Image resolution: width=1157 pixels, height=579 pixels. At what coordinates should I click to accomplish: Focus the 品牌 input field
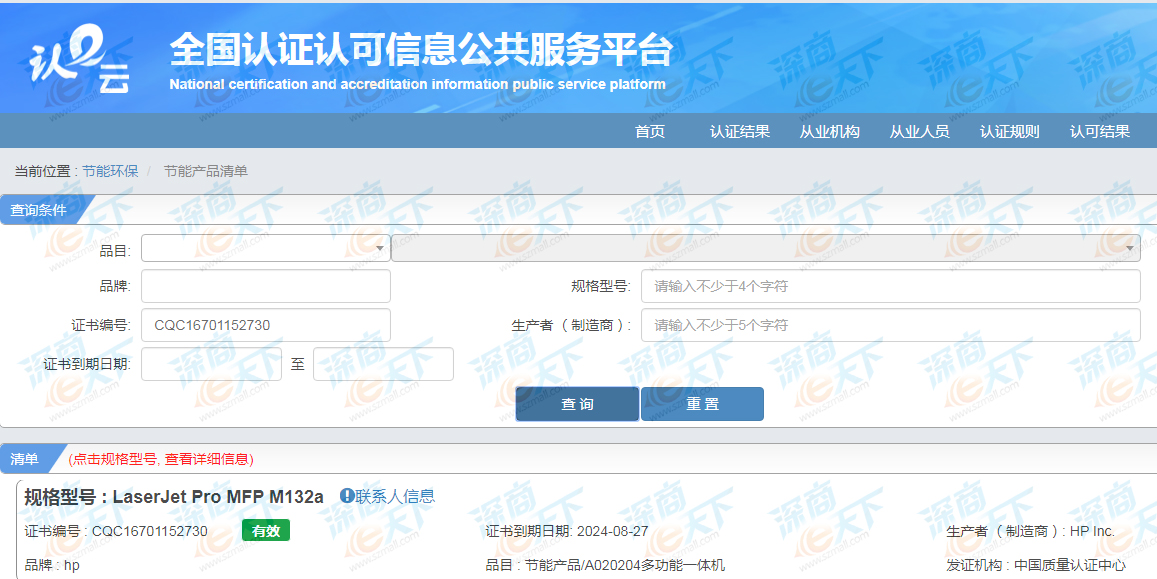point(266,286)
